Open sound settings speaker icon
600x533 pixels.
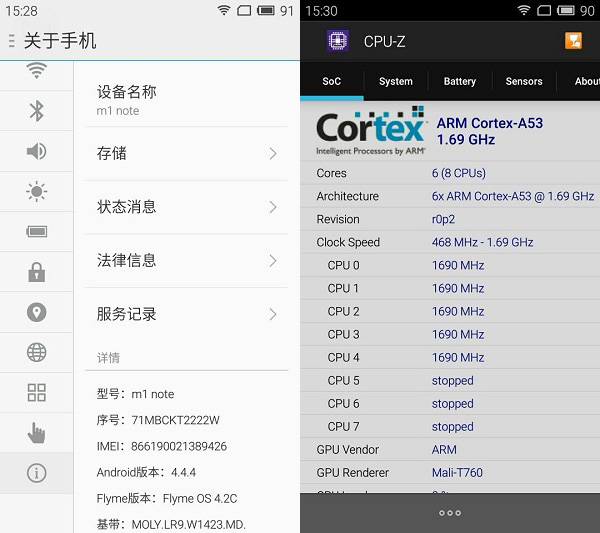(36, 151)
